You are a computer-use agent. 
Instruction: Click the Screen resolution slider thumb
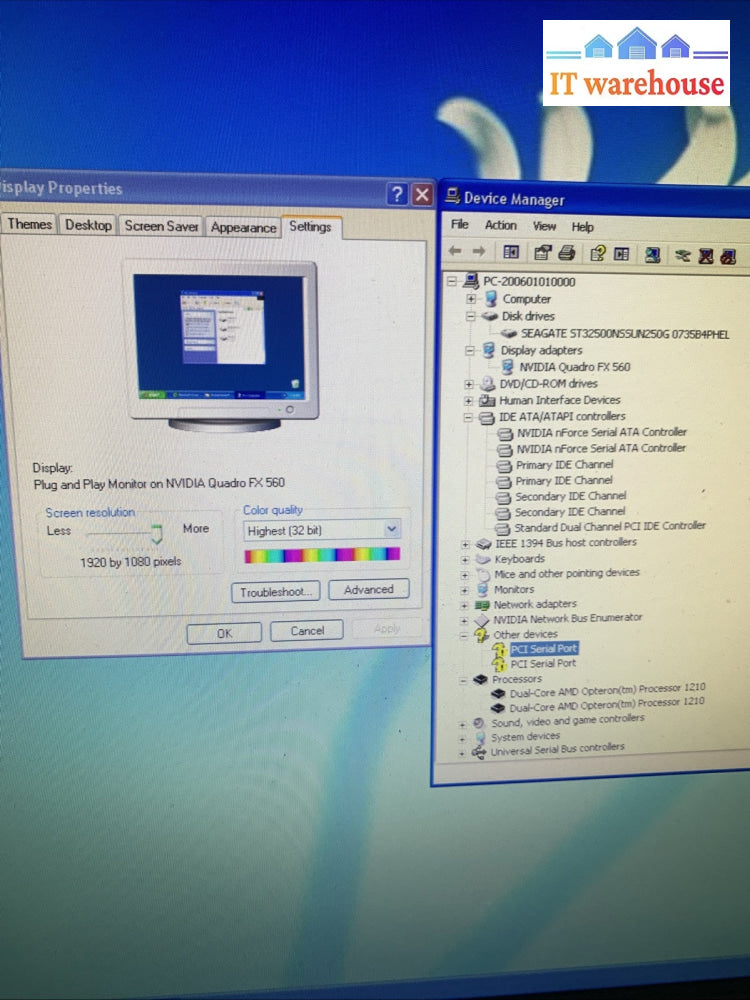point(157,534)
